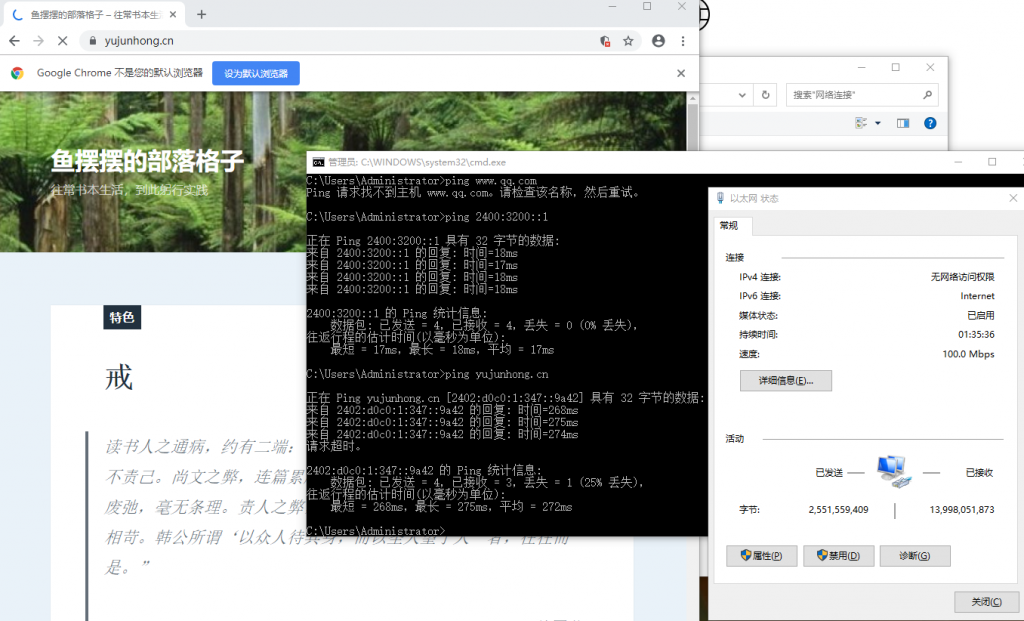Image resolution: width=1024 pixels, height=621 pixels.
Task: Click the 详细信息(E)... button
Action: click(x=785, y=381)
